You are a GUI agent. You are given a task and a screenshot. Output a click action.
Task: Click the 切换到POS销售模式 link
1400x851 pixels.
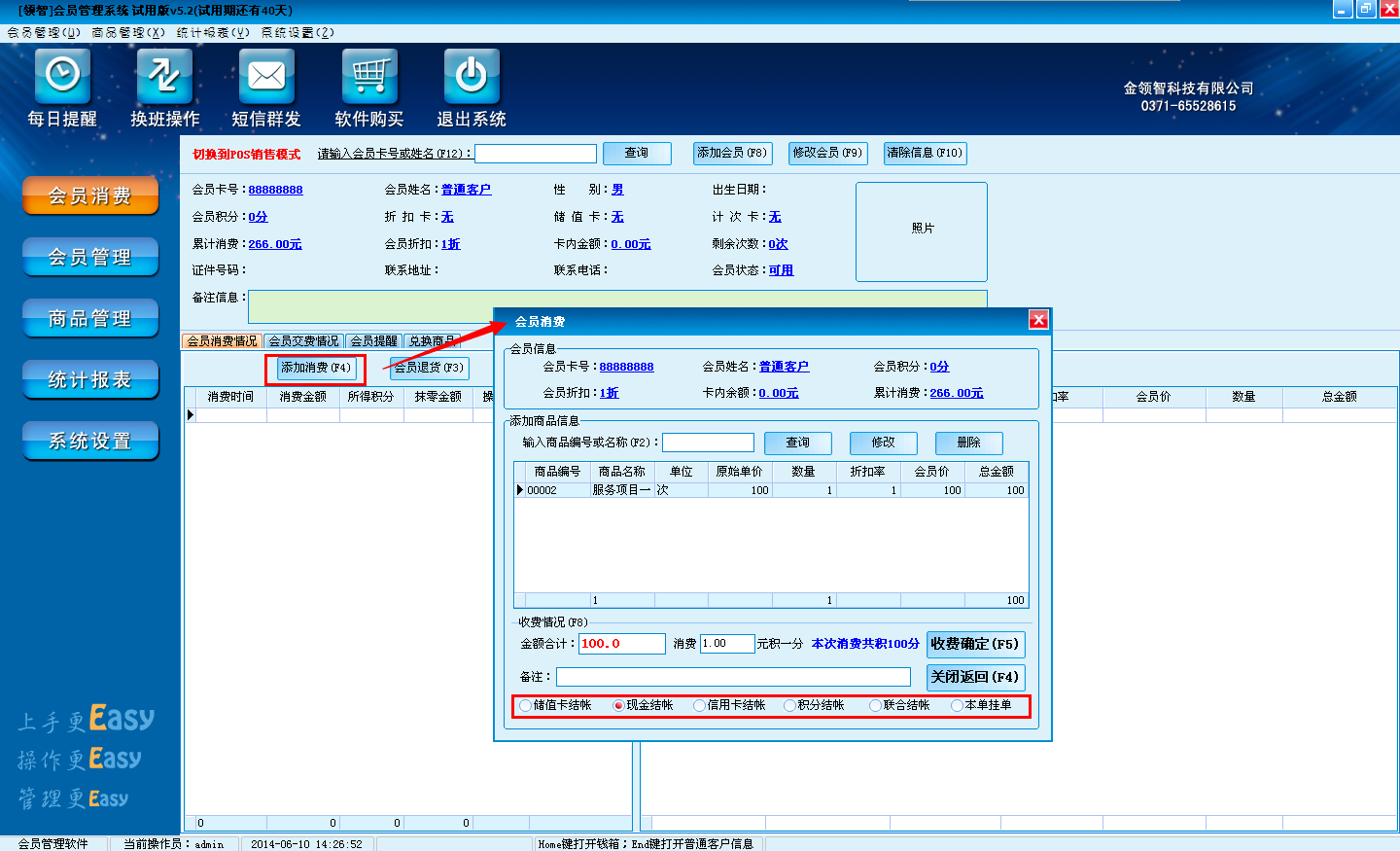tap(247, 154)
